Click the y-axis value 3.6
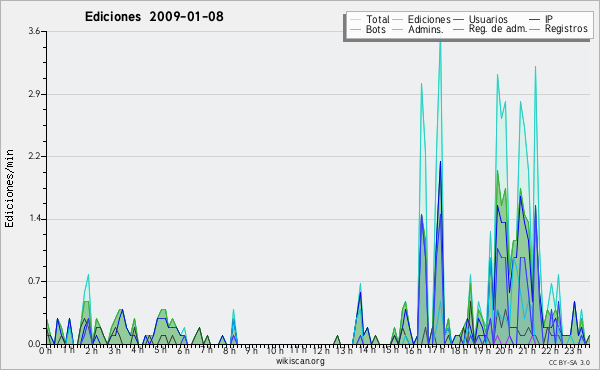 [x=34, y=31]
